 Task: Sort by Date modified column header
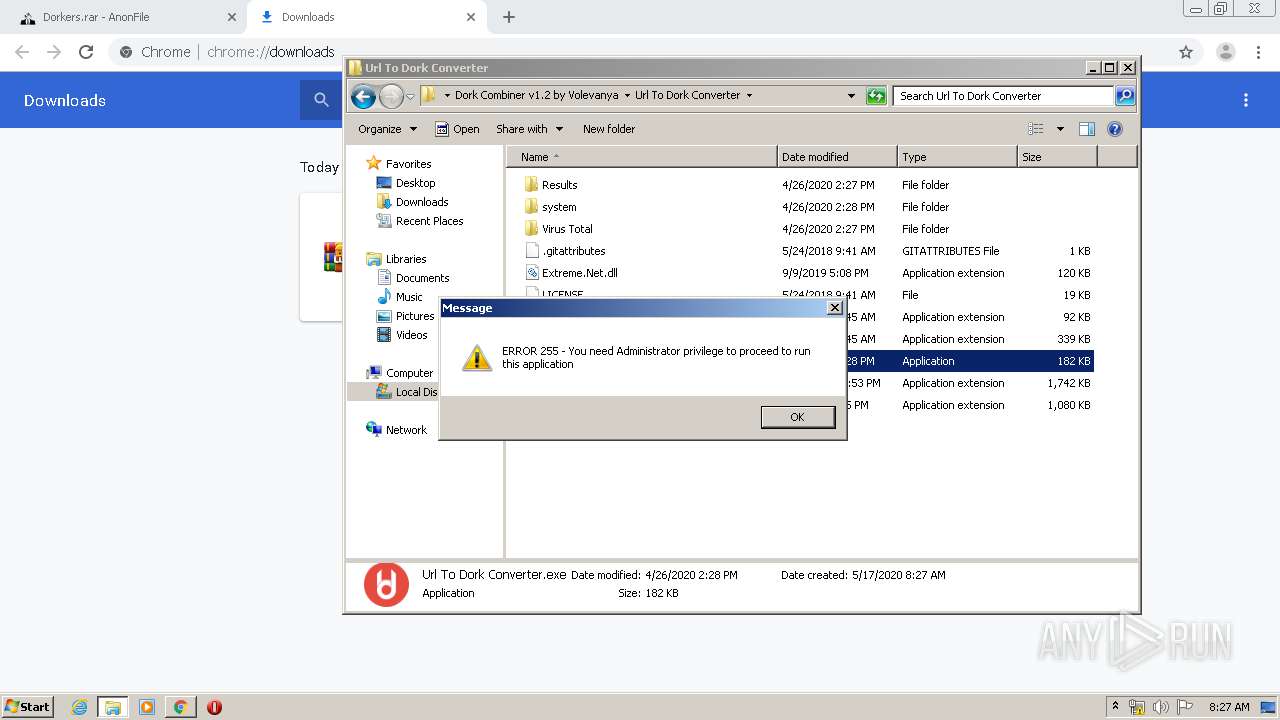click(x=837, y=157)
